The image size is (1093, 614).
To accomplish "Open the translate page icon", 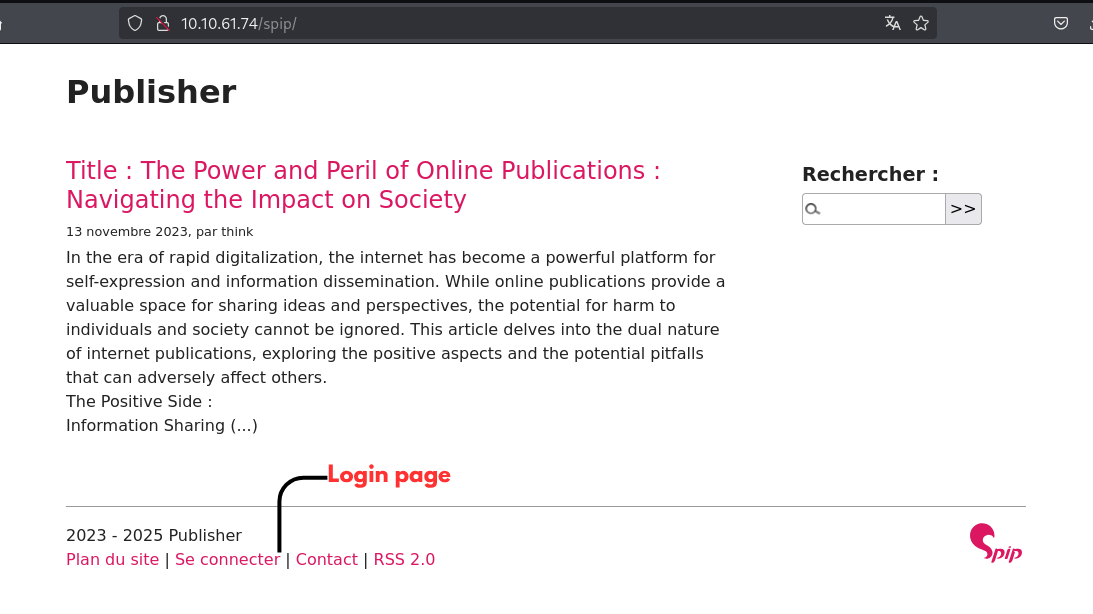I will 892,23.
